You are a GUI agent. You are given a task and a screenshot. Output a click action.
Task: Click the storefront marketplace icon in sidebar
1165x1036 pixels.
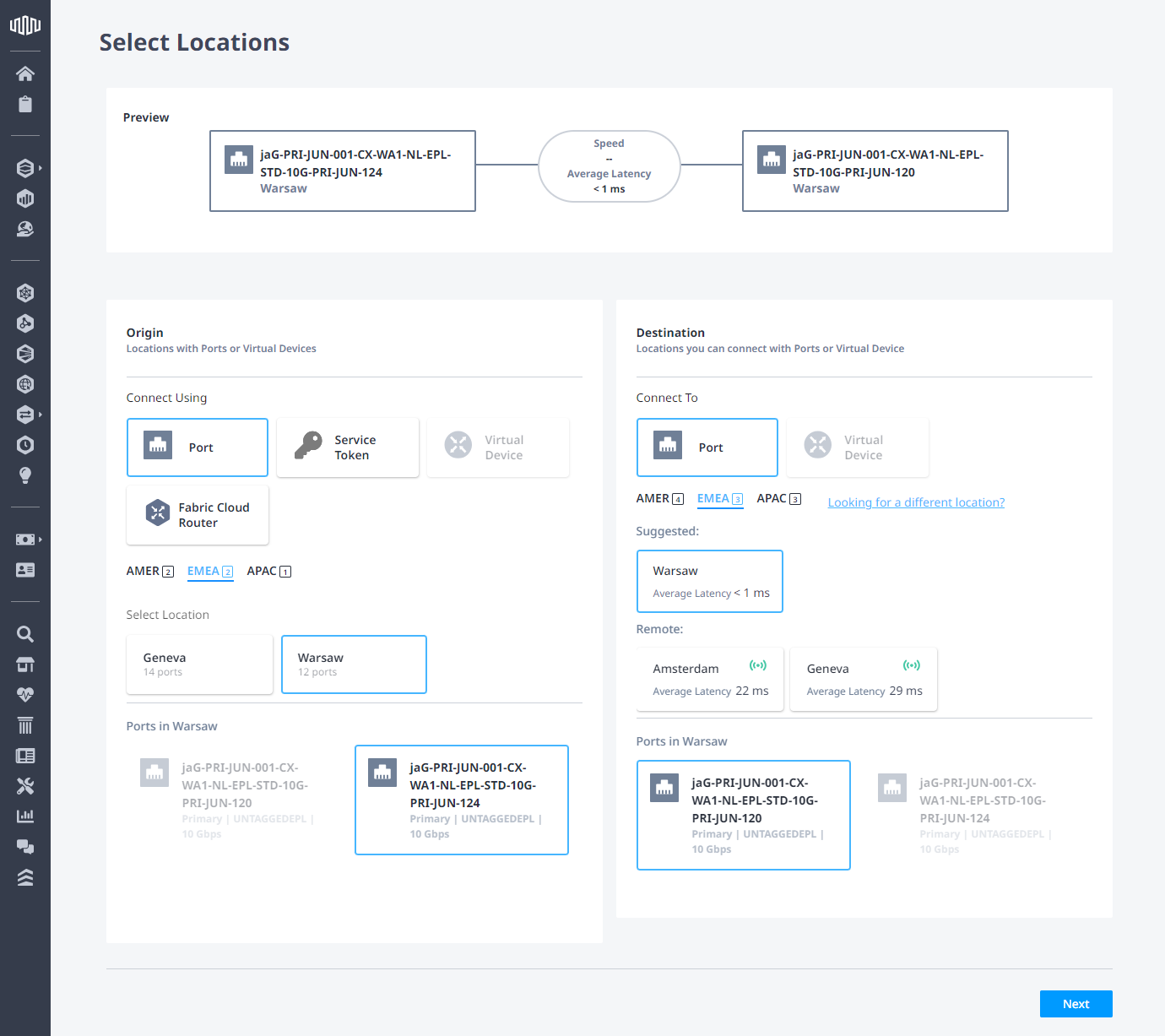click(25, 664)
